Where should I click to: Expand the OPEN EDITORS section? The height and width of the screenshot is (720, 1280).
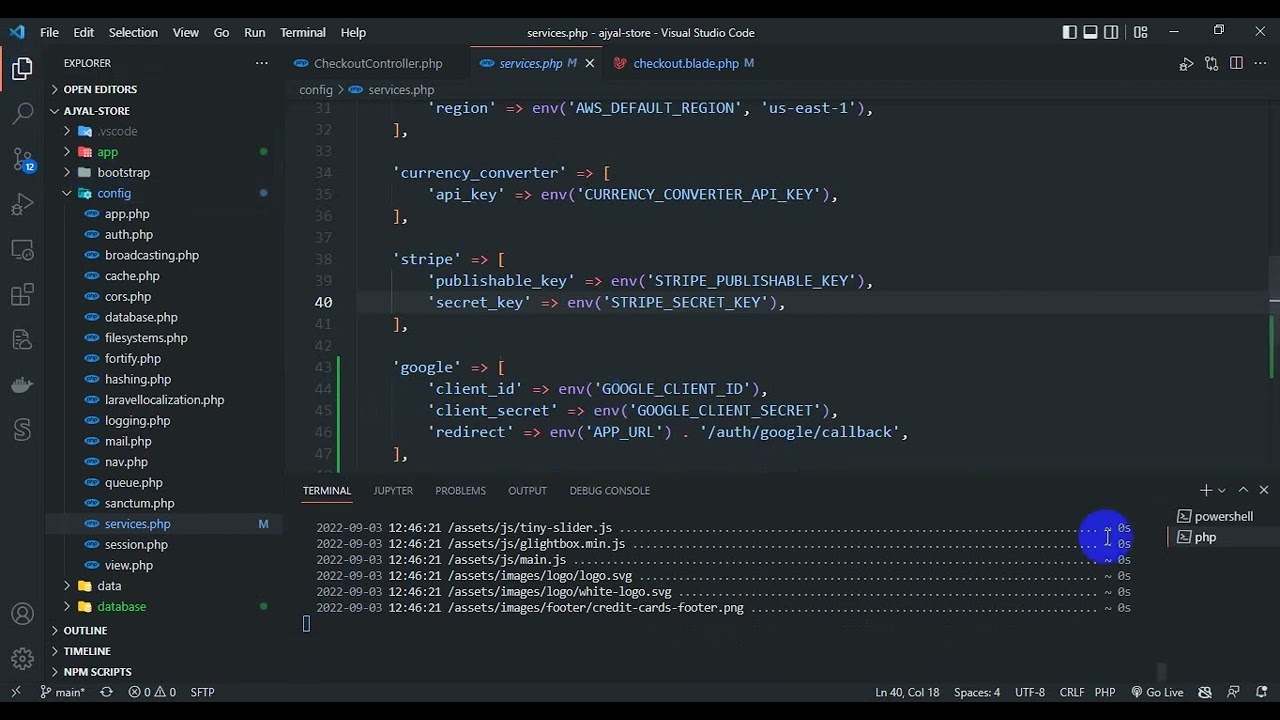point(100,89)
